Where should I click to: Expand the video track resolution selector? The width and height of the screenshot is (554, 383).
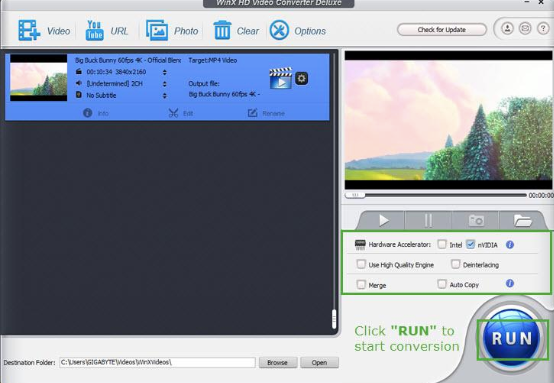click(164, 72)
